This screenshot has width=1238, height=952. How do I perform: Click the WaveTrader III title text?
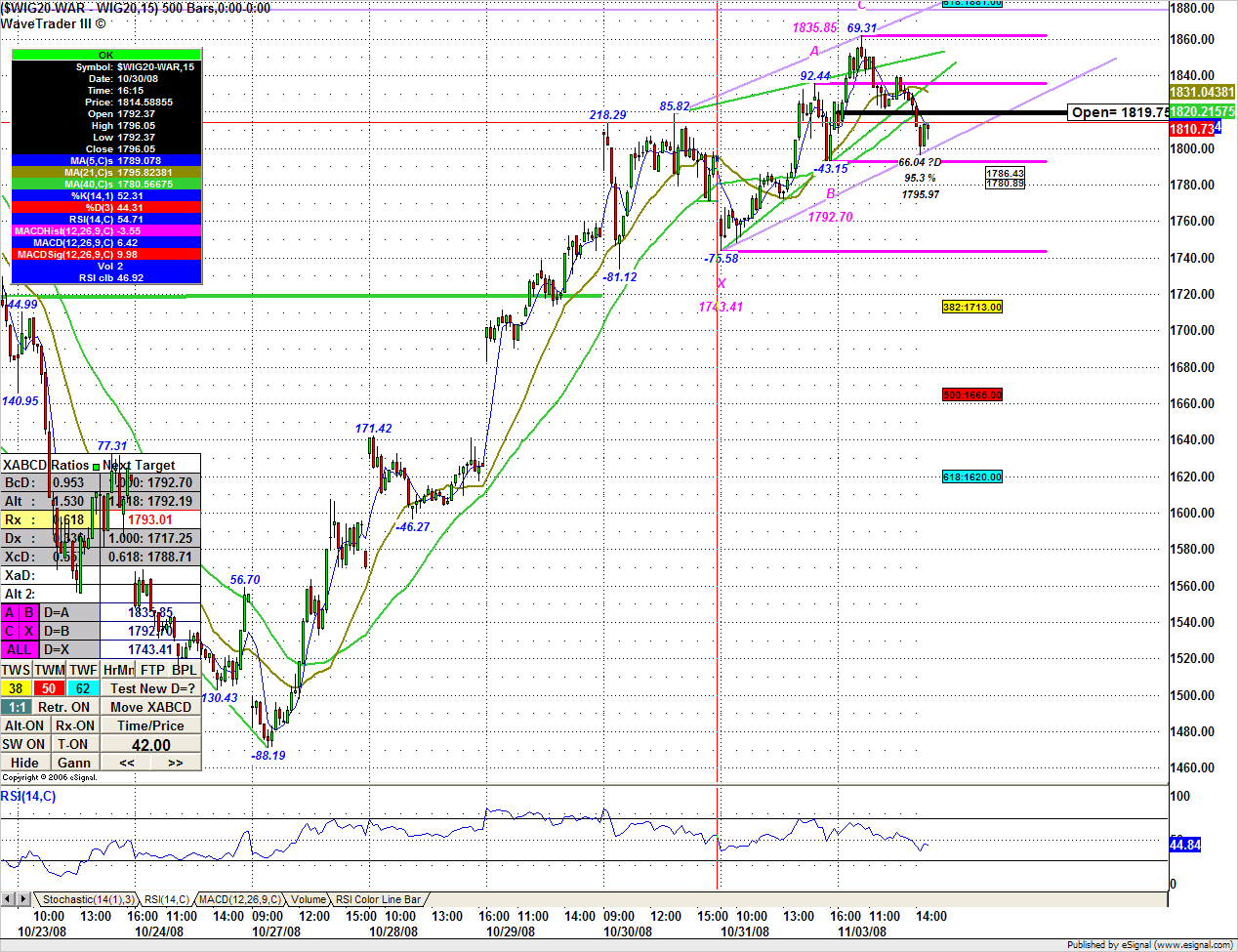point(53,23)
